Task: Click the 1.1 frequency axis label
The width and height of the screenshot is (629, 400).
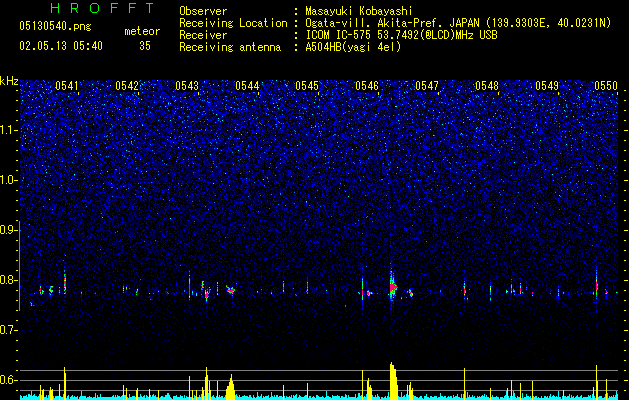Action: [x=9, y=130]
